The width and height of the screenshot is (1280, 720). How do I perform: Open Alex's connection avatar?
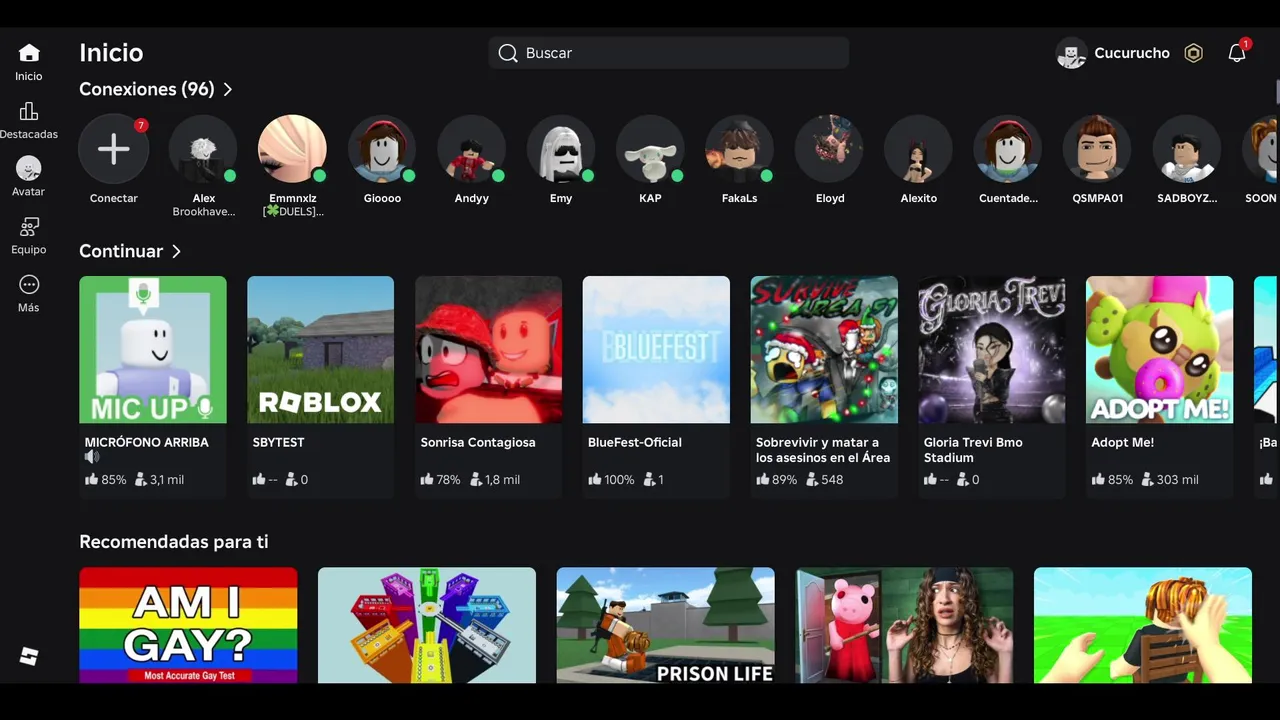pos(203,149)
